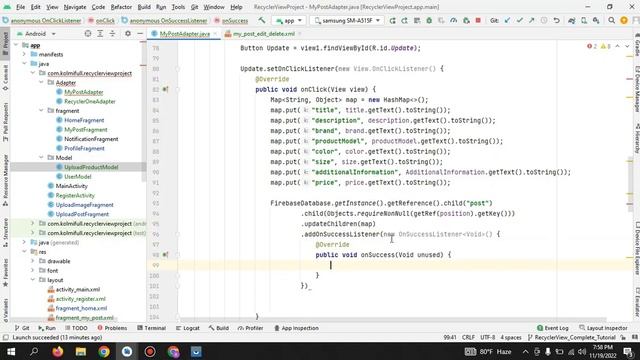The image size is (640, 360).
Task: Expand the manifests folder
Action: [x=24, y=54]
